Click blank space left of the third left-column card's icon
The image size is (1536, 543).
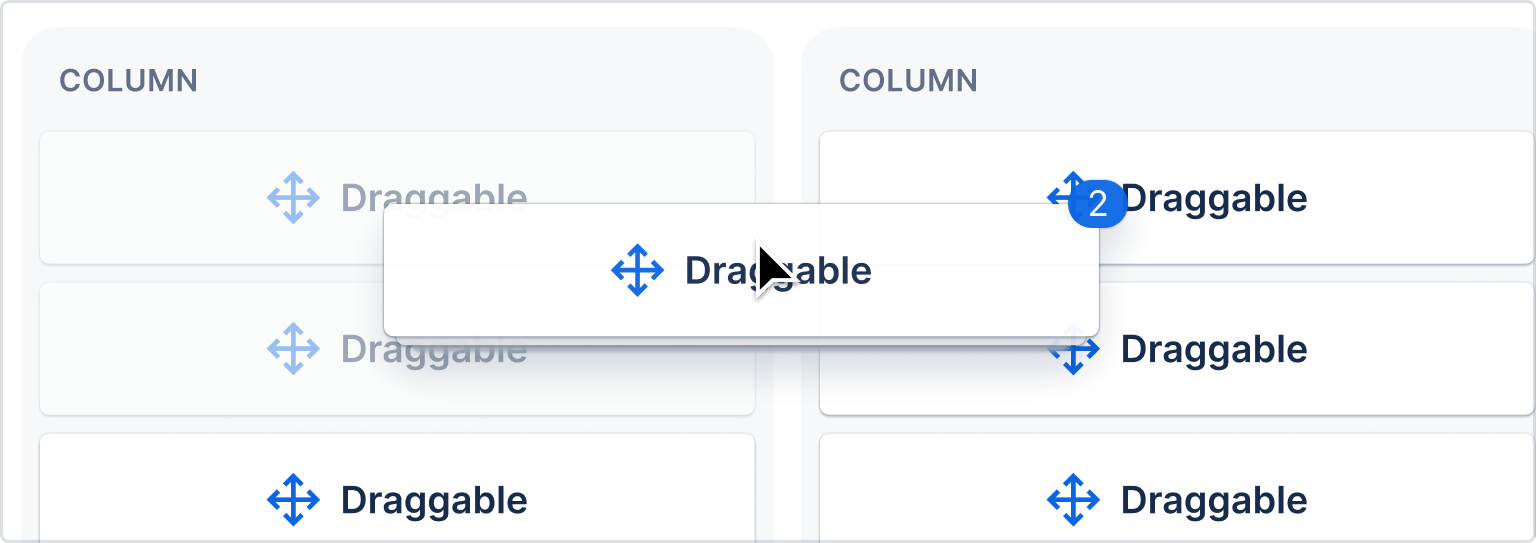click(150, 500)
